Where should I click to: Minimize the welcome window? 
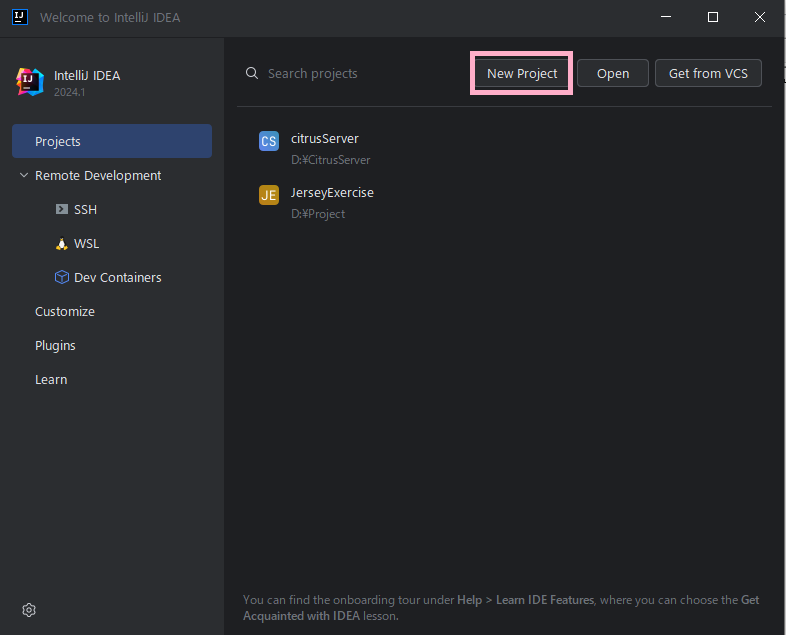pyautogui.click(x=666, y=17)
